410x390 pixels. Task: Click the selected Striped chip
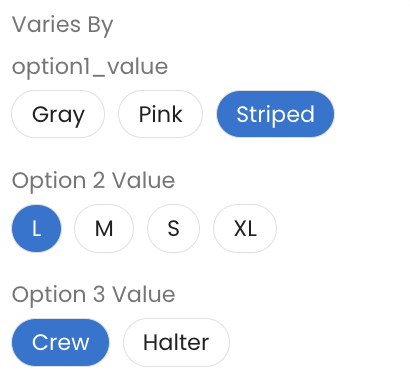point(275,114)
